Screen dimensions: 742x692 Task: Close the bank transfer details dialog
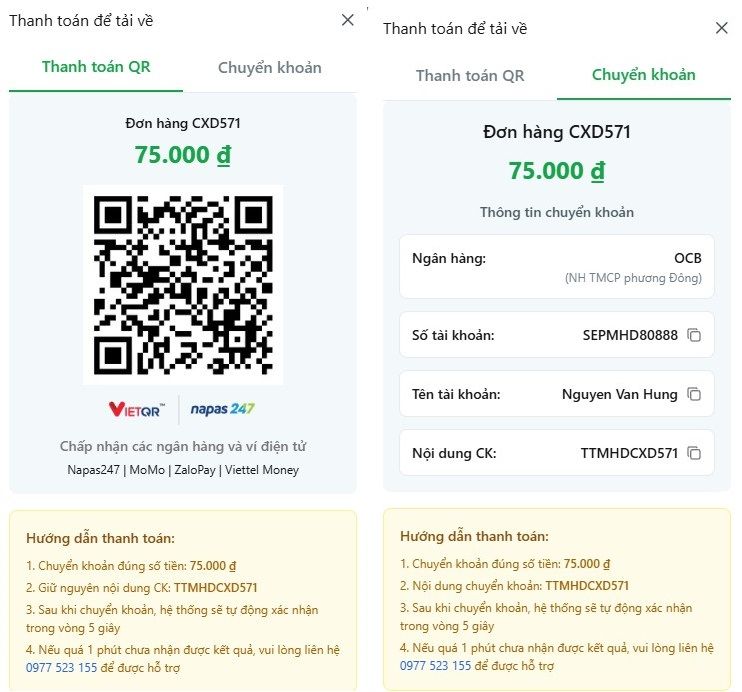(x=721, y=28)
